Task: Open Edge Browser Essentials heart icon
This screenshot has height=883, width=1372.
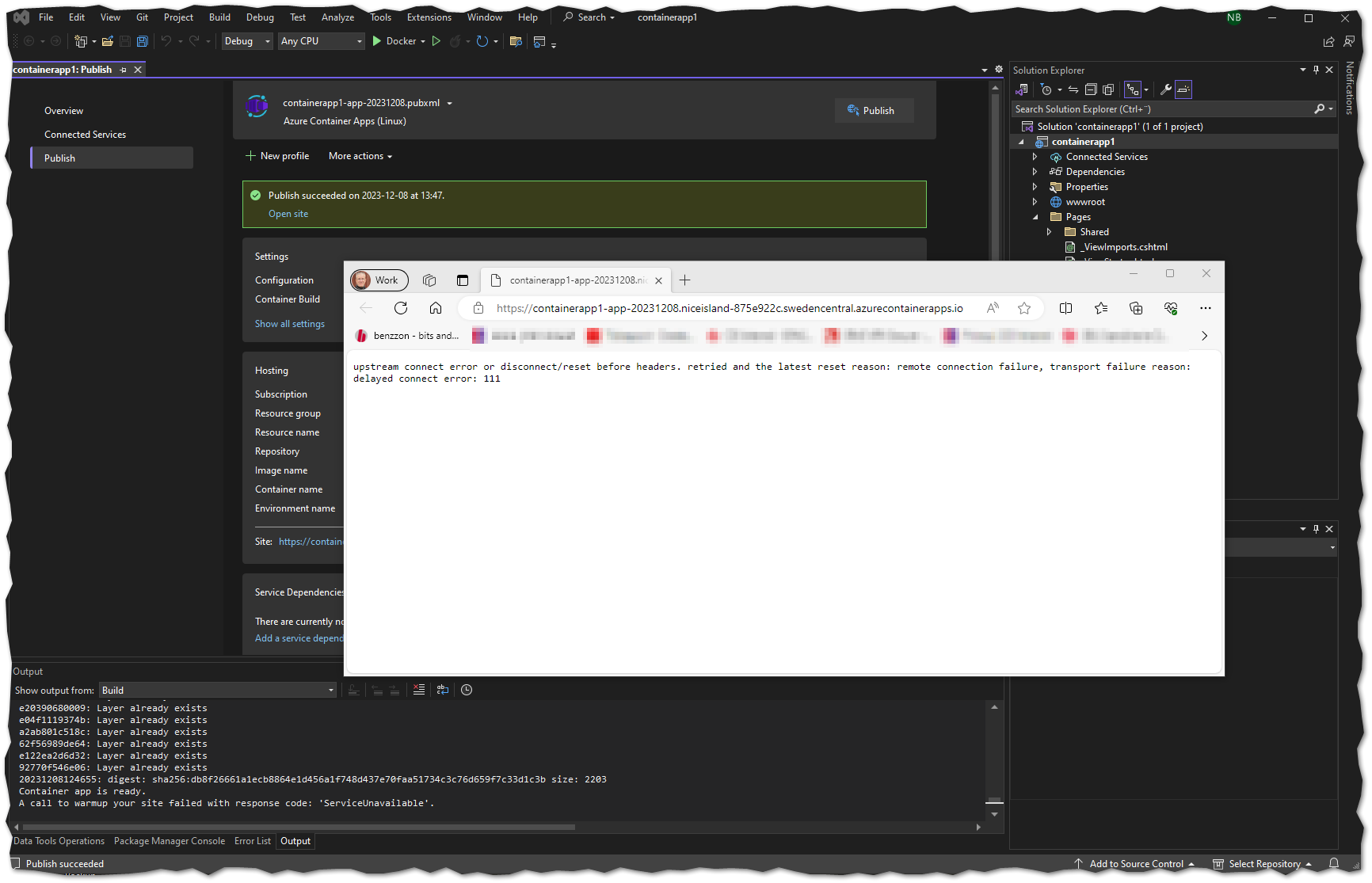Action: [x=1171, y=308]
